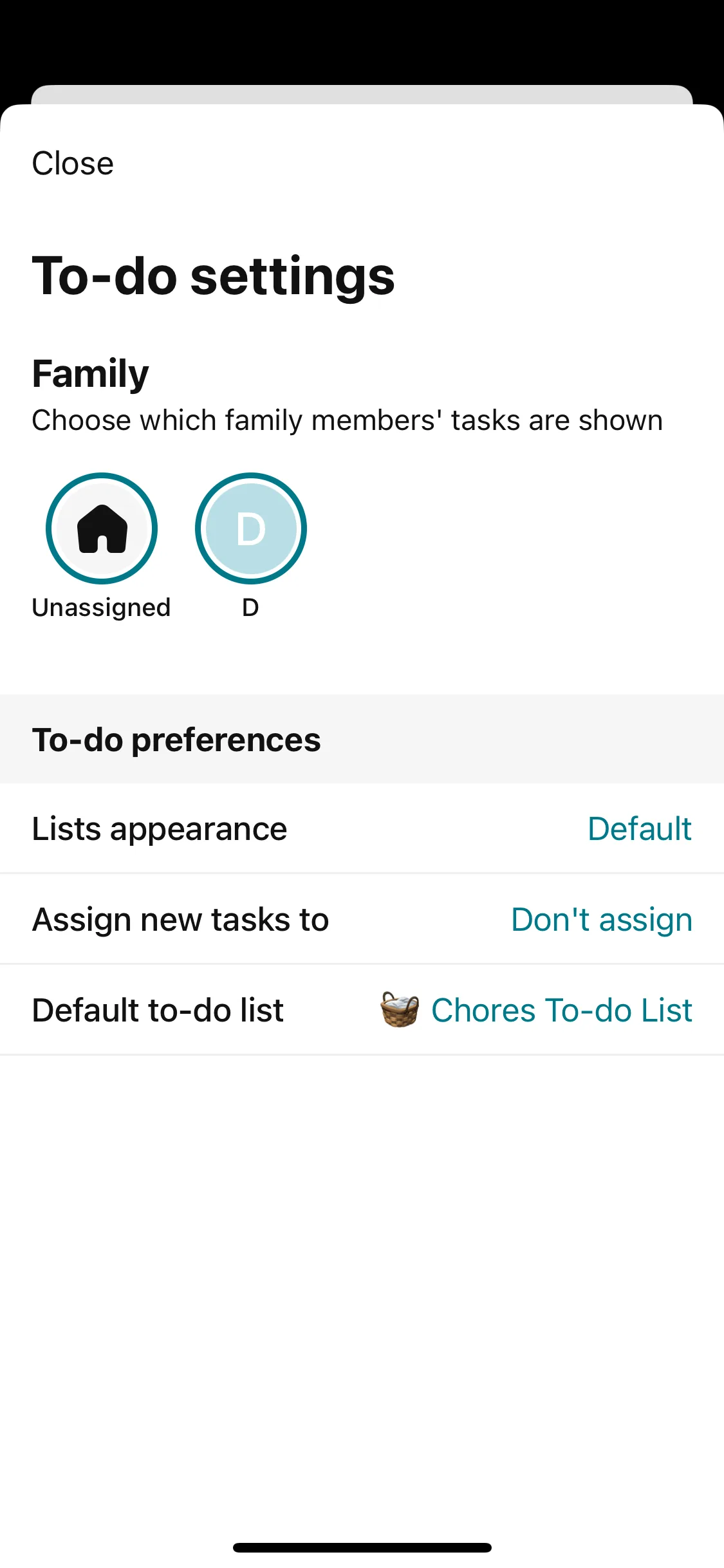Screen dimensions: 724x1568
Task: Tap the Family section heading
Action: (x=90, y=374)
